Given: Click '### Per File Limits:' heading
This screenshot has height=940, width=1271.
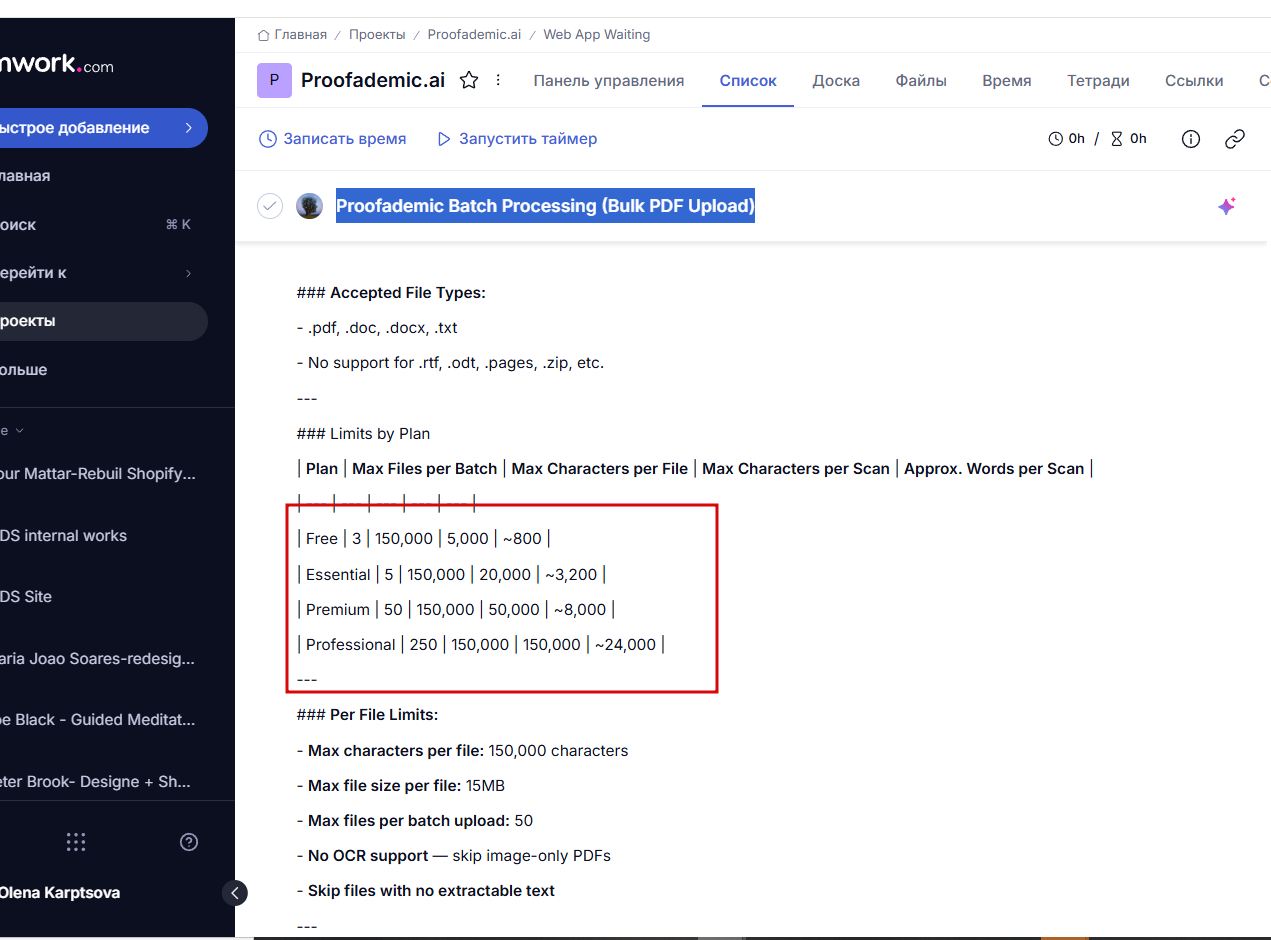Looking at the screenshot, I should pos(368,715).
